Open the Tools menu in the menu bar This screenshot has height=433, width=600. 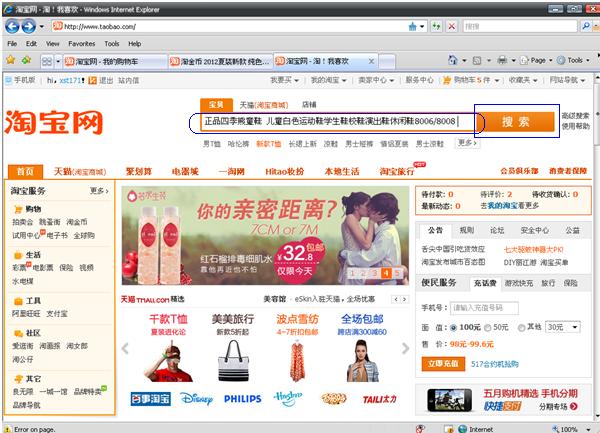(x=112, y=44)
